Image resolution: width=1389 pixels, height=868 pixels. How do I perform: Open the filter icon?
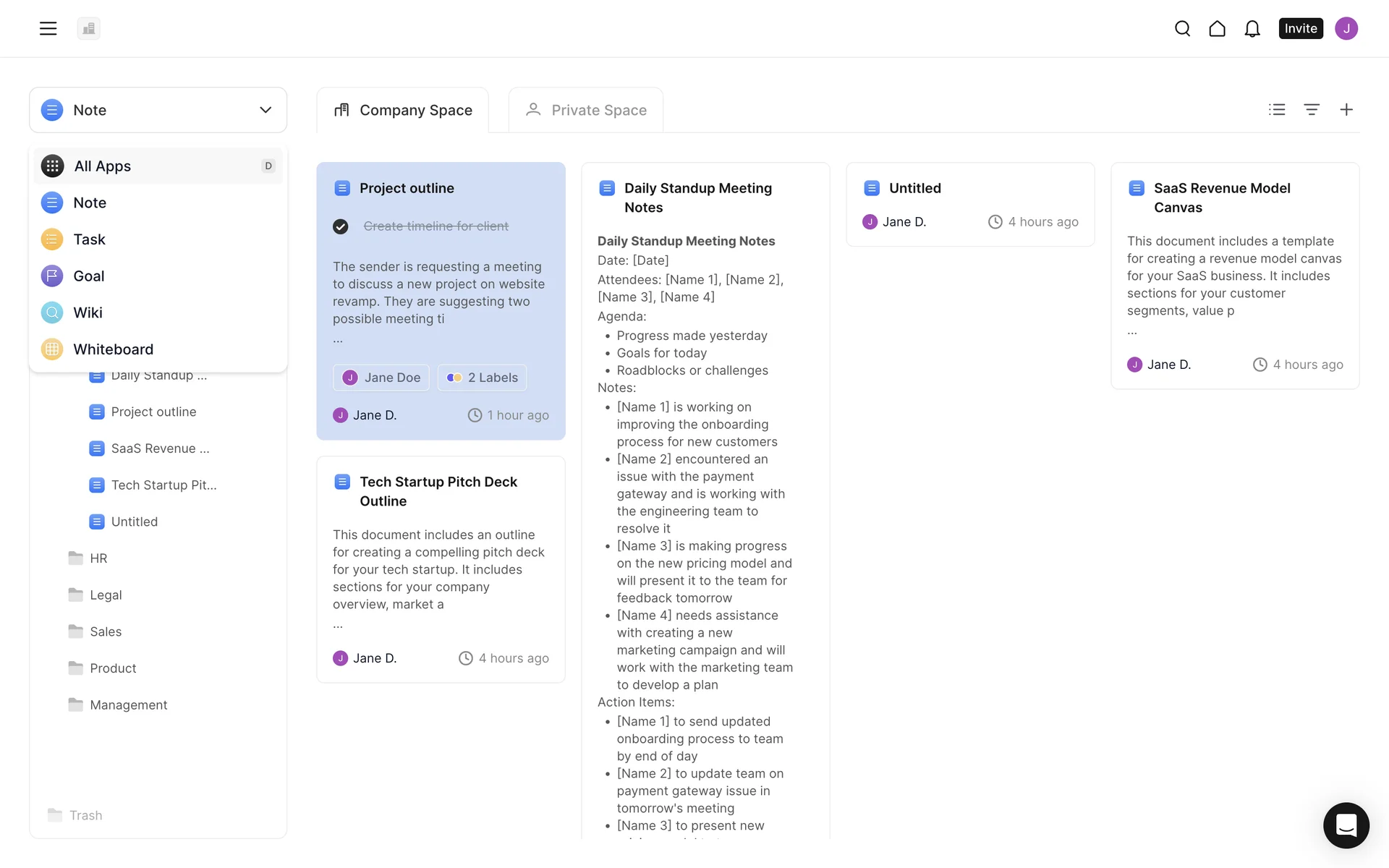(1312, 109)
